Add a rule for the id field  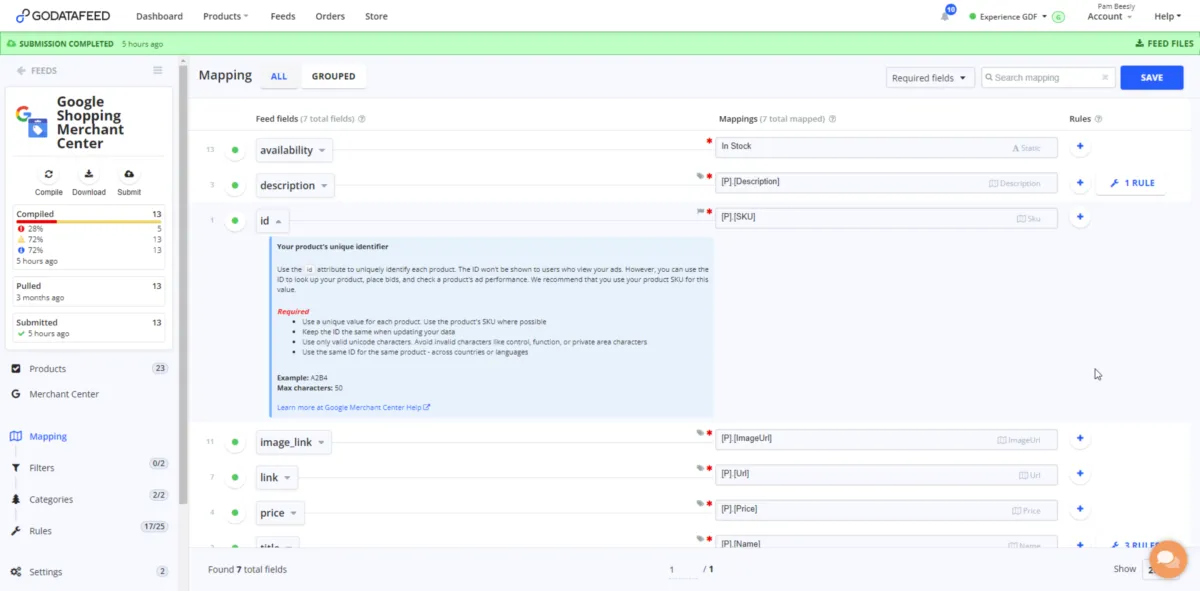[1080, 217]
